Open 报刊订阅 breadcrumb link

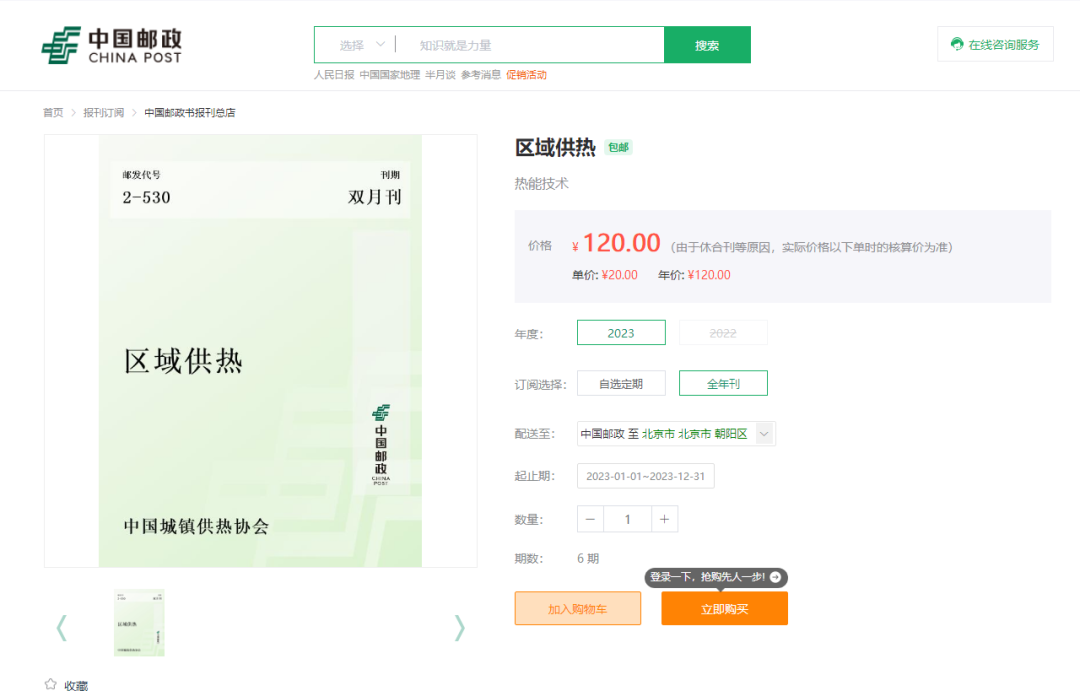(x=103, y=113)
